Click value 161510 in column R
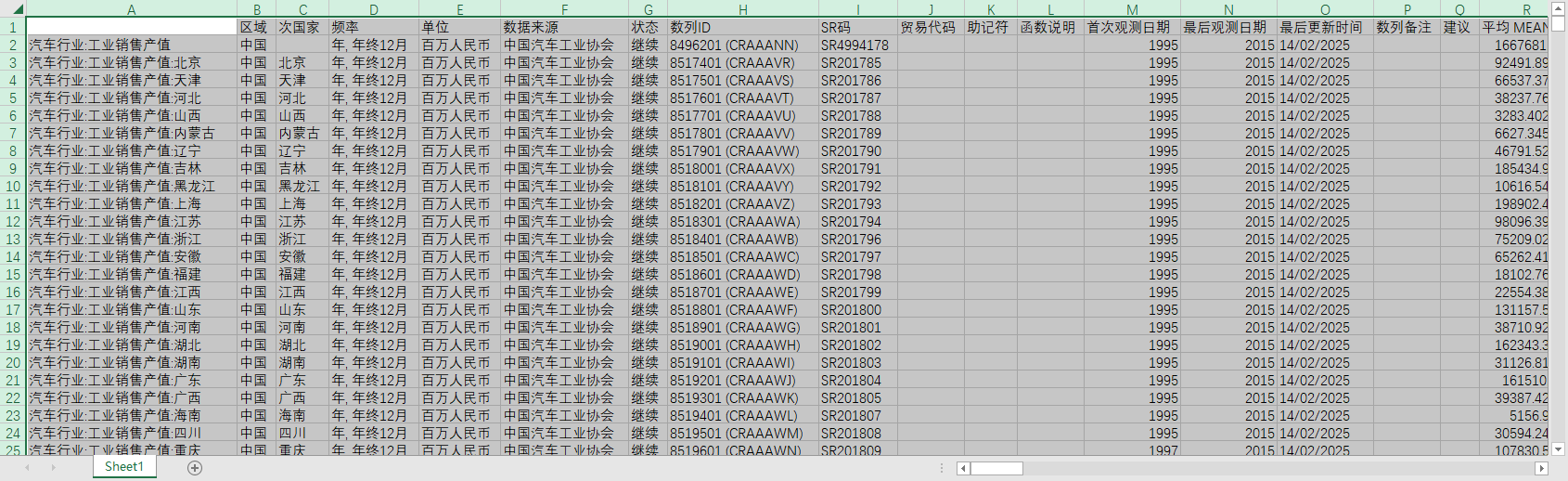The height and width of the screenshot is (481, 1568). pyautogui.click(x=1514, y=380)
